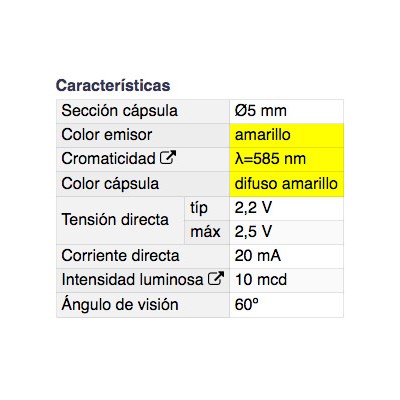Select the típ sub-label cell

click(207, 208)
